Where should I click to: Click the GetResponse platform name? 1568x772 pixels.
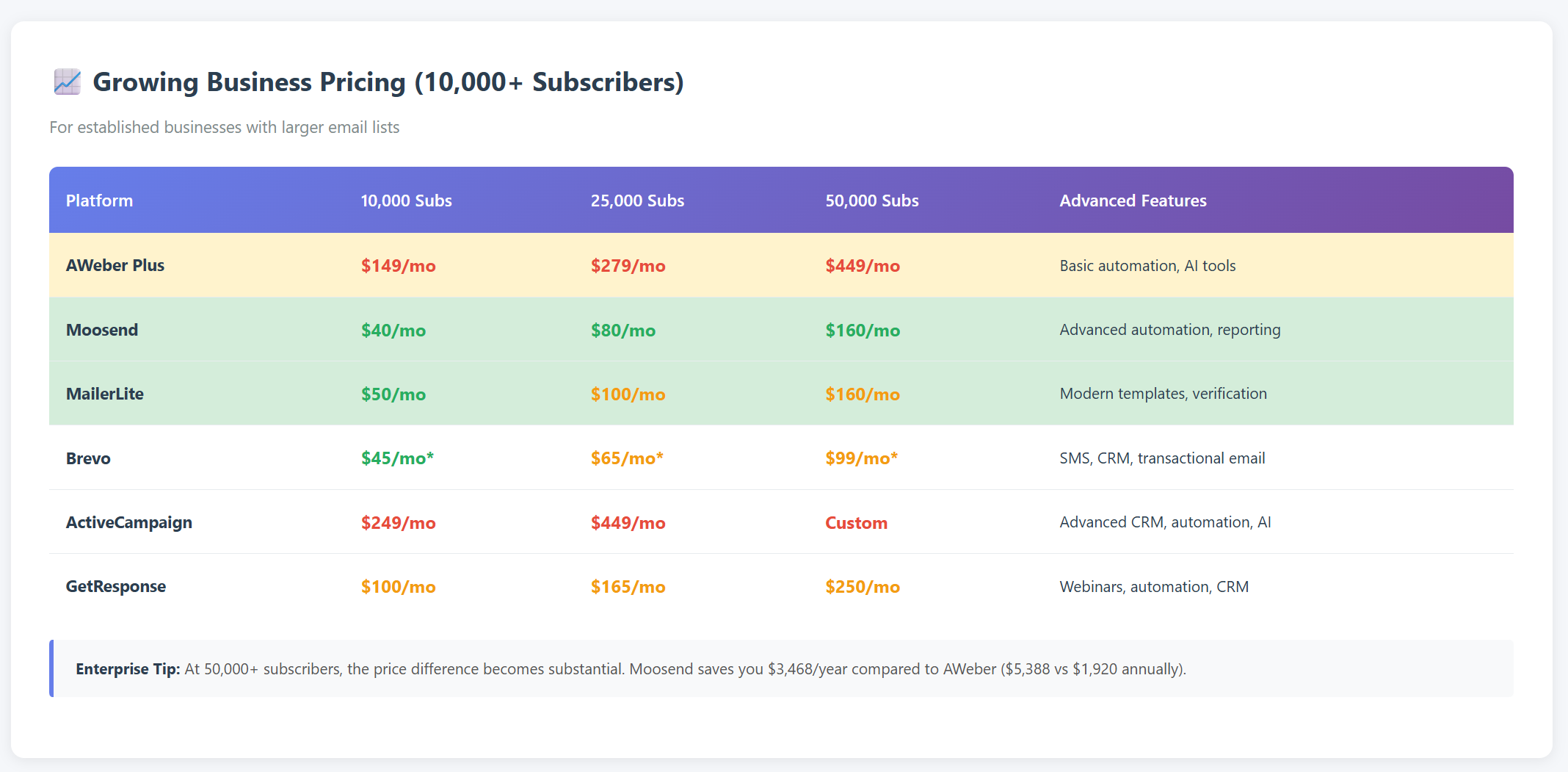[x=116, y=586]
